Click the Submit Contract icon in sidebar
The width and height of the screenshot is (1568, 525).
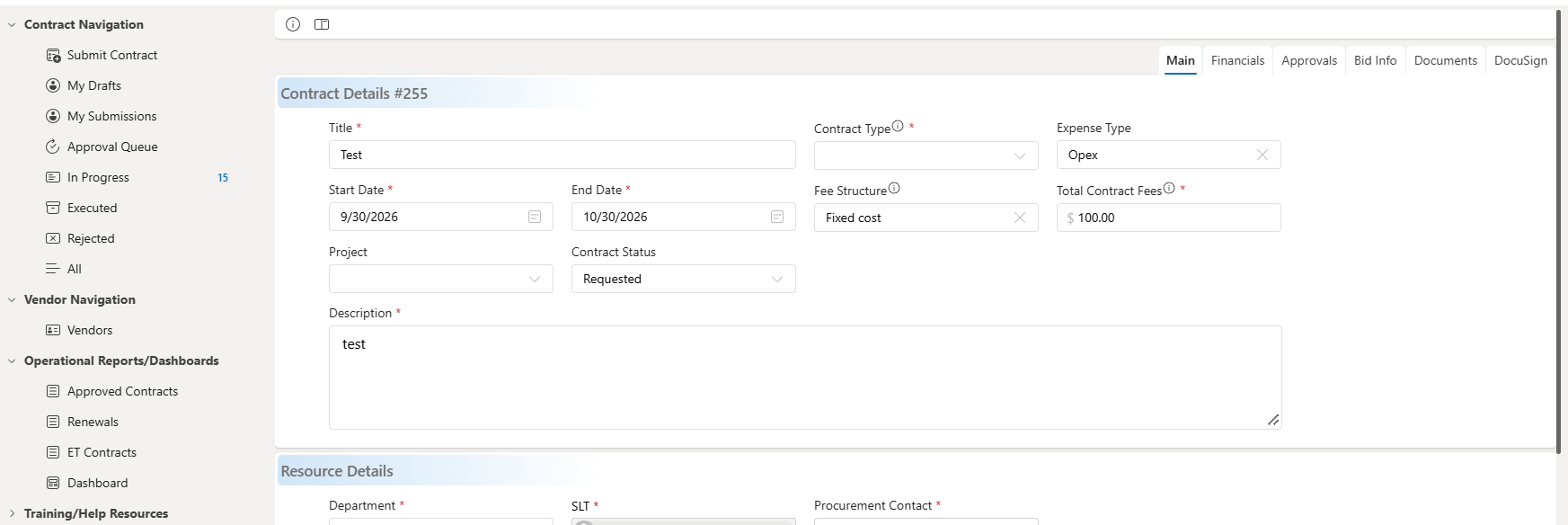click(x=53, y=55)
